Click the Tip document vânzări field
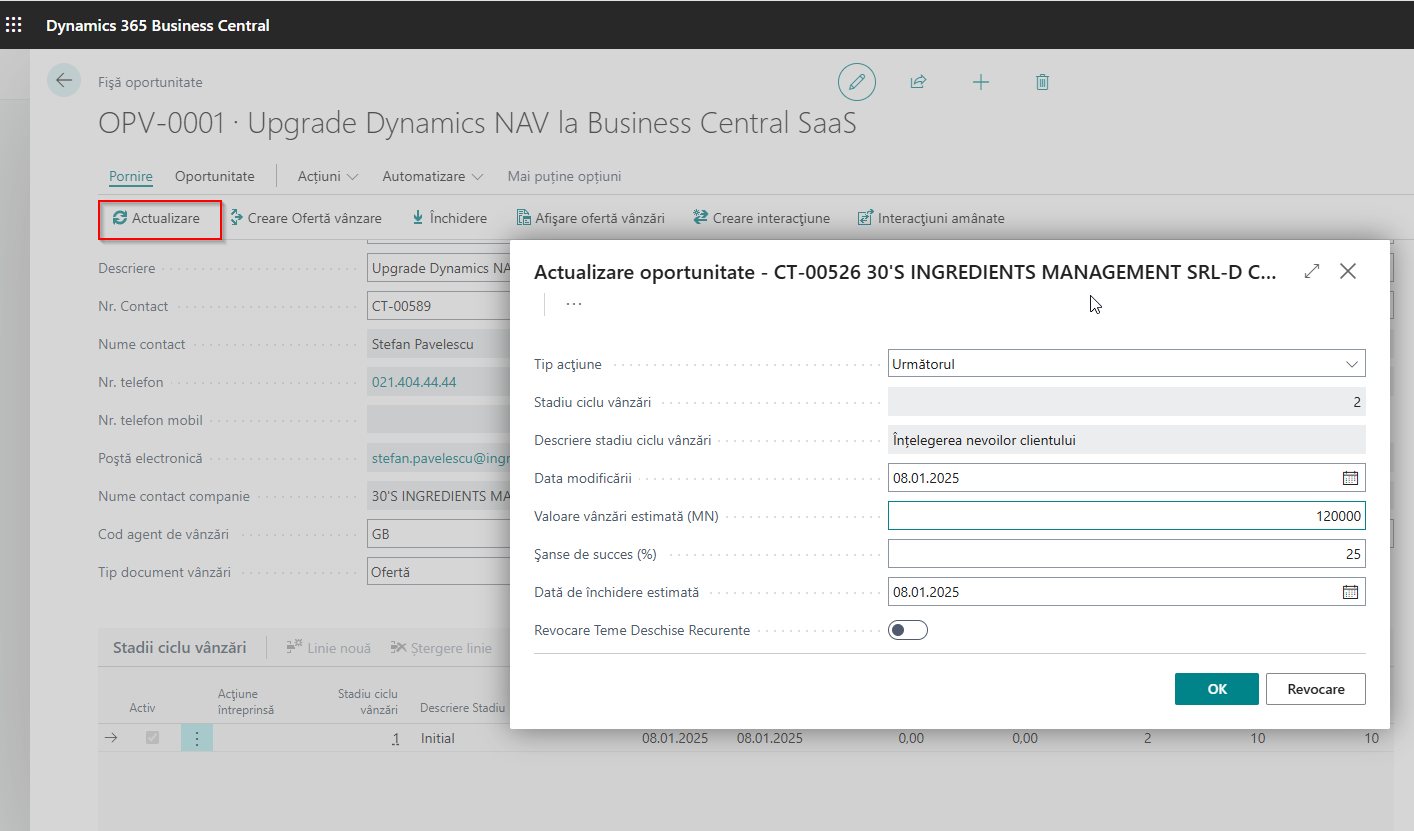Viewport: 1414px width, 831px height. point(438,572)
